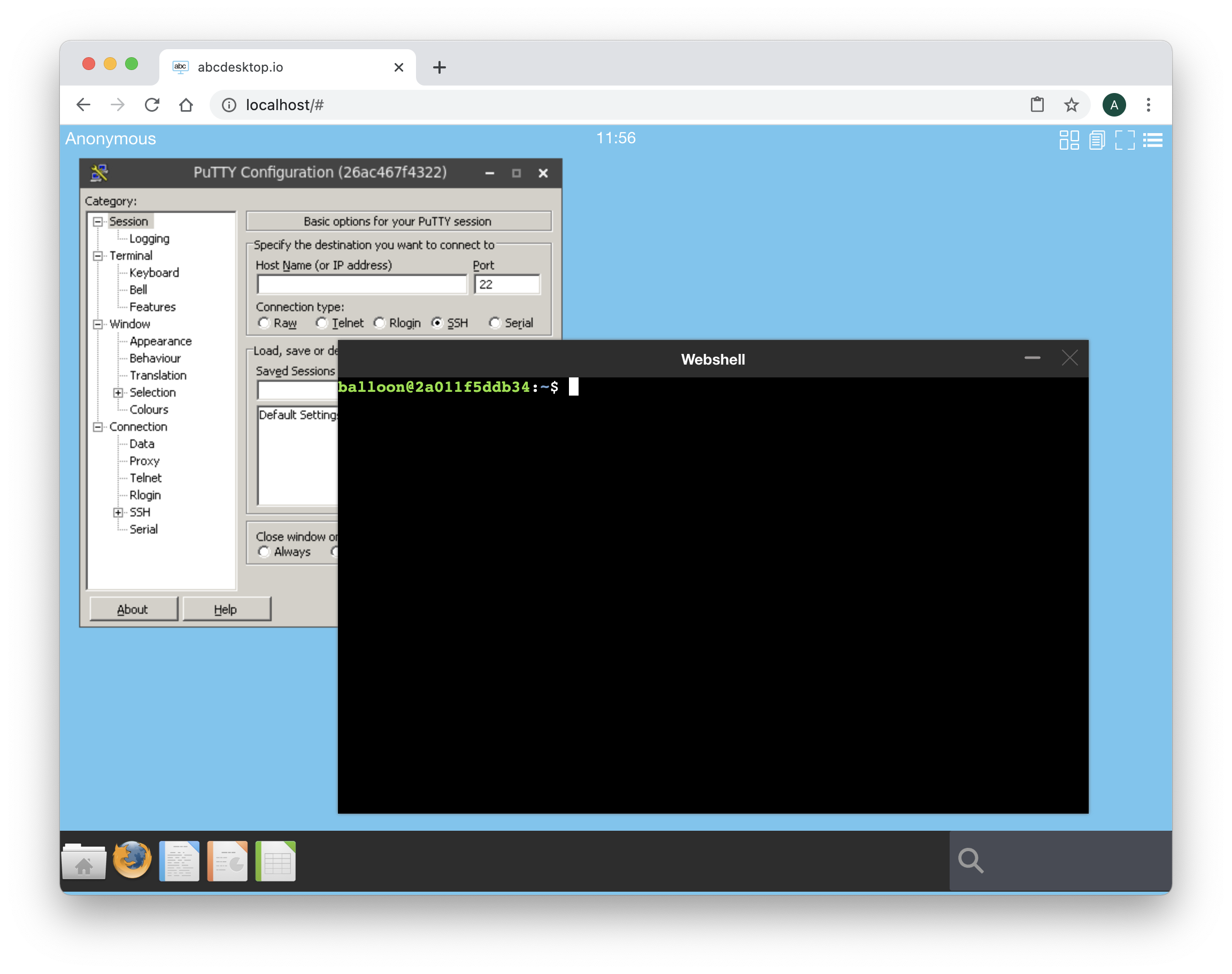This screenshot has height=974, width=1232.
Task: Select Keyboard category
Action: (x=154, y=273)
